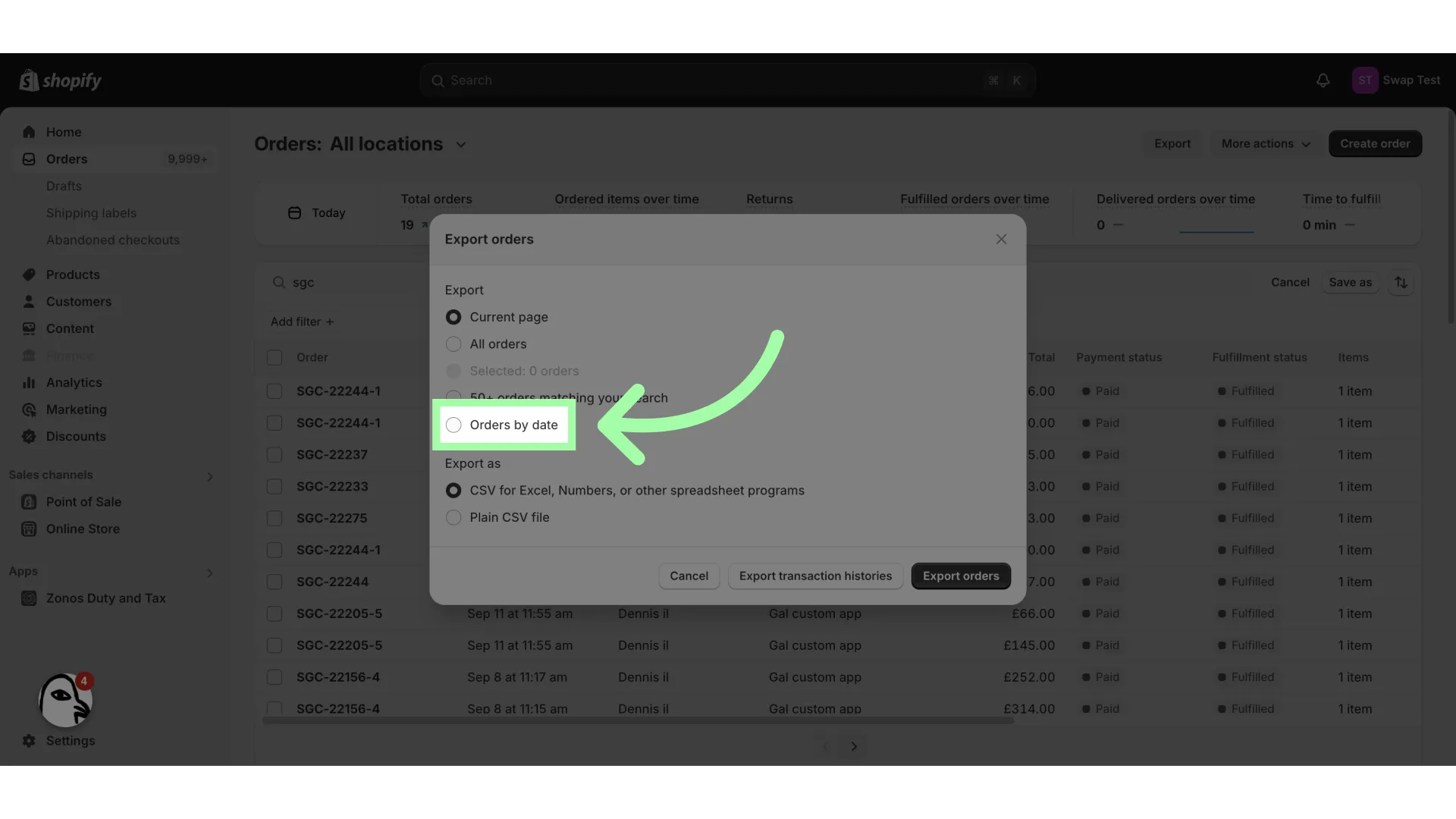Click the Shopify logo
The image size is (1456, 819).
61,80
